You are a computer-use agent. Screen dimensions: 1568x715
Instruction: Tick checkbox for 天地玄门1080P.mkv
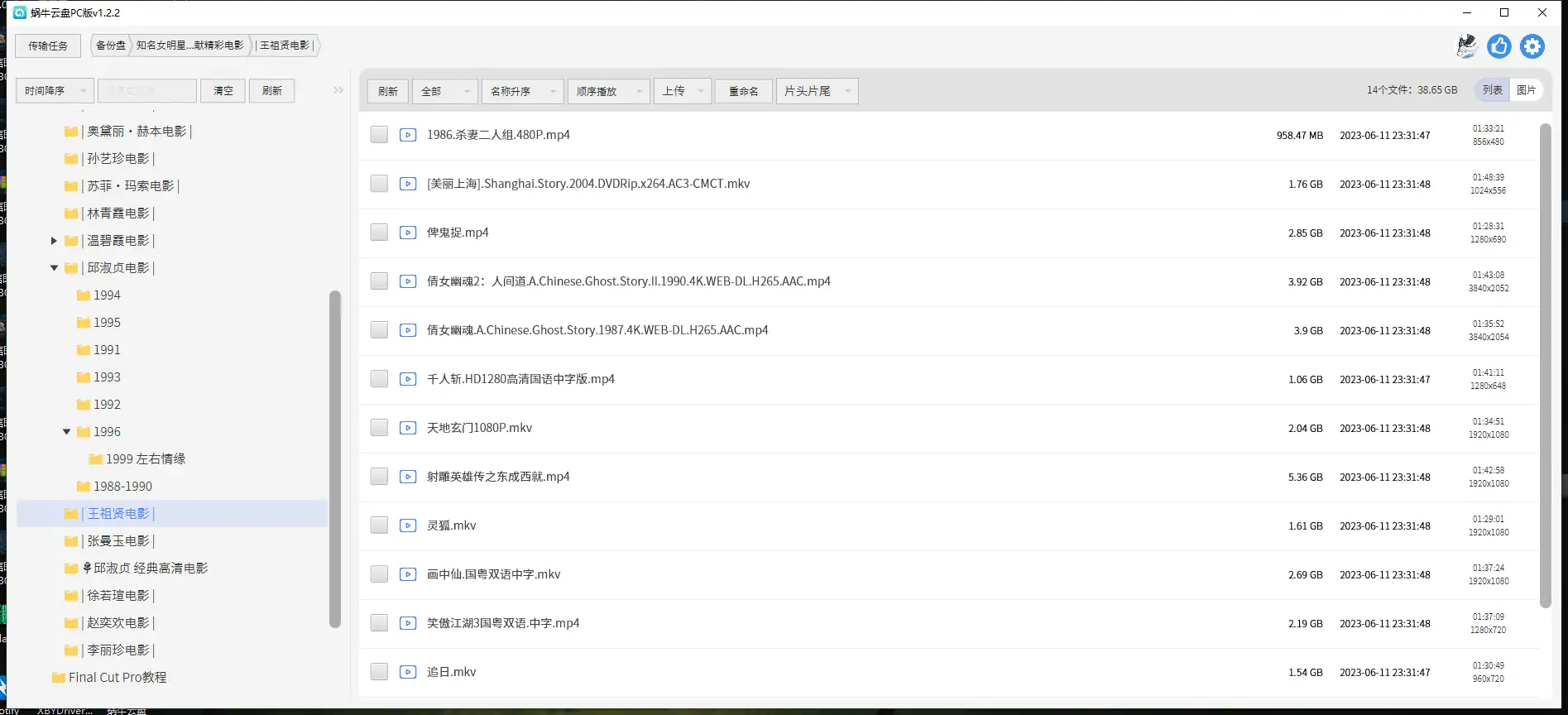point(379,428)
